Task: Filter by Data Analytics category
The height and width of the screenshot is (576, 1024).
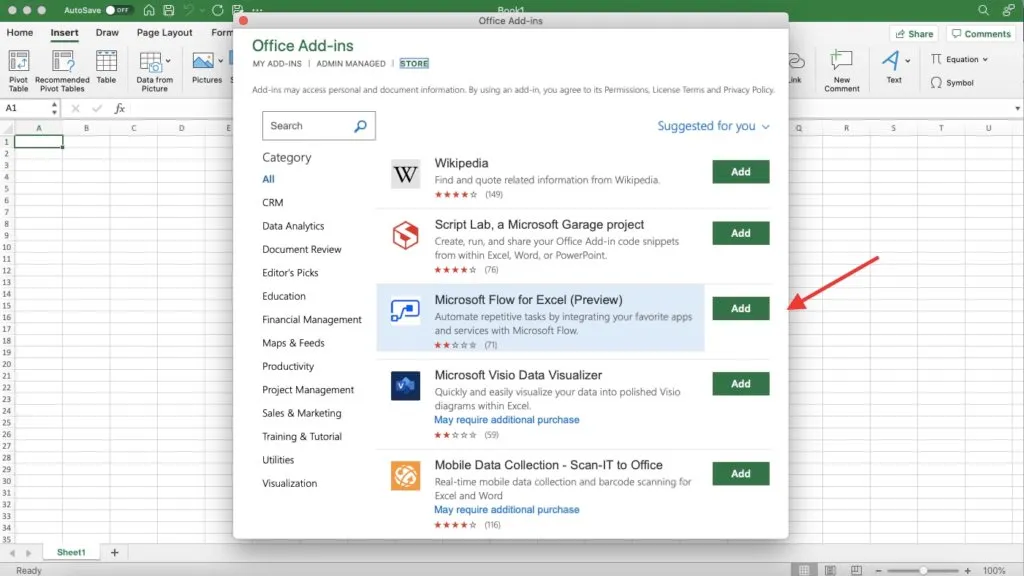Action: (293, 226)
